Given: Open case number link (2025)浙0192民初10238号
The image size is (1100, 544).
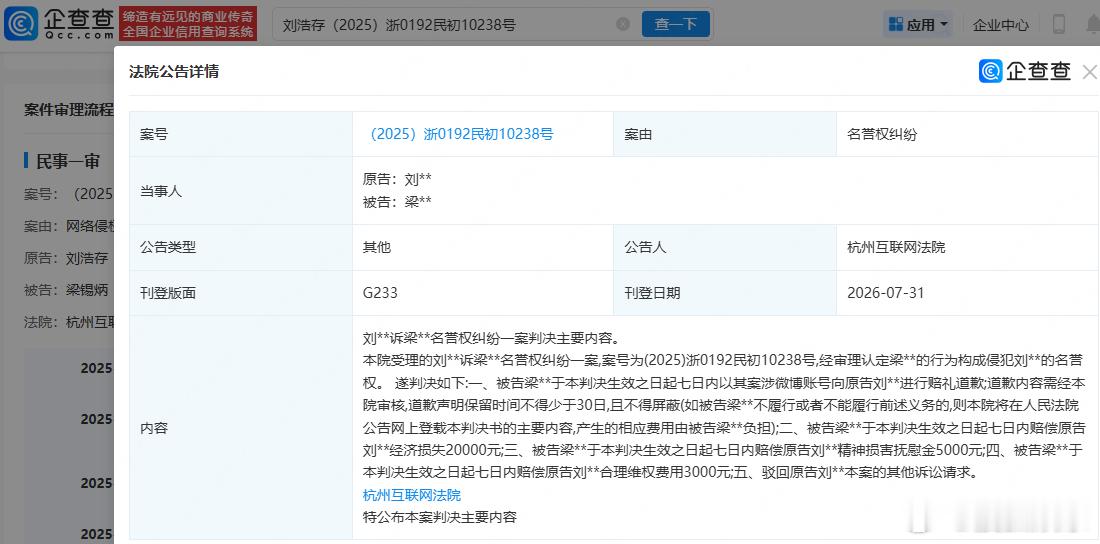Looking at the screenshot, I should point(461,134).
